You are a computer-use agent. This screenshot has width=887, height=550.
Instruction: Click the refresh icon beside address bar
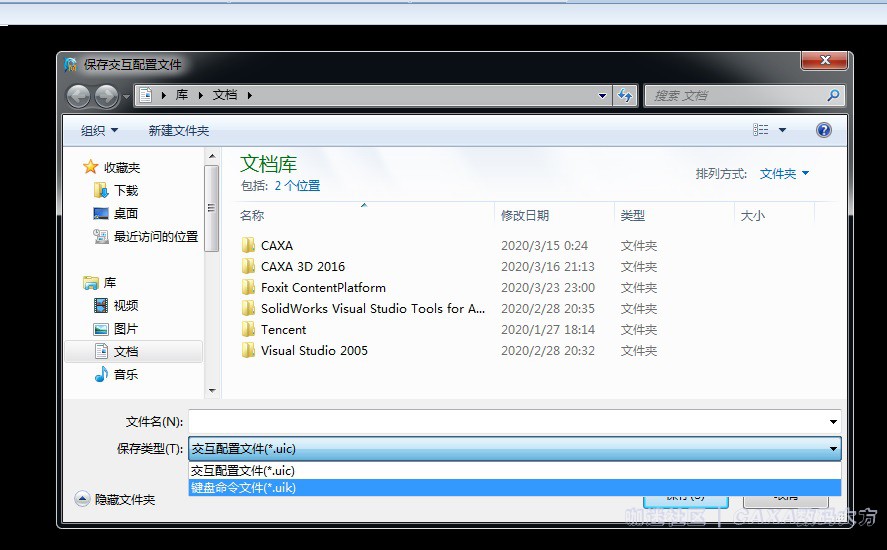pyautogui.click(x=626, y=96)
